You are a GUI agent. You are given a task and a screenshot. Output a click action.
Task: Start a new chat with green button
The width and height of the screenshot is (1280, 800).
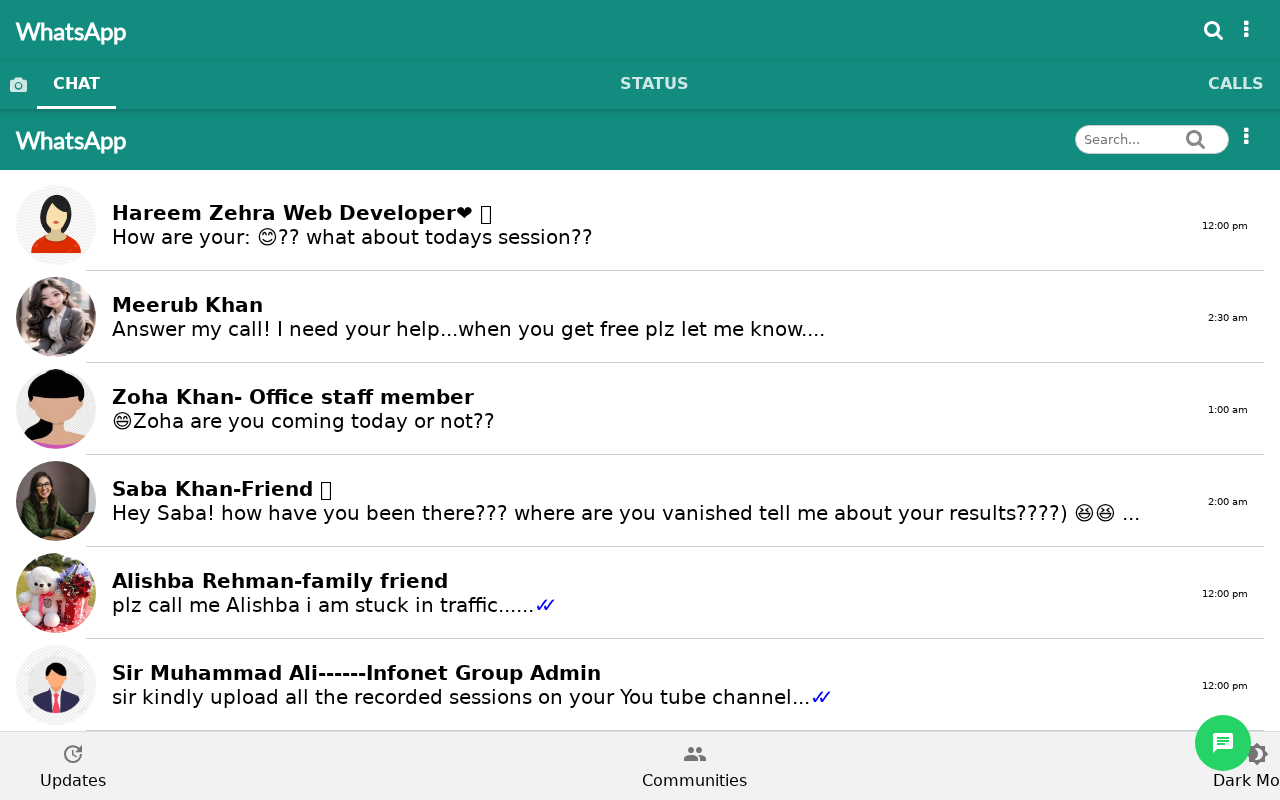coord(1223,743)
